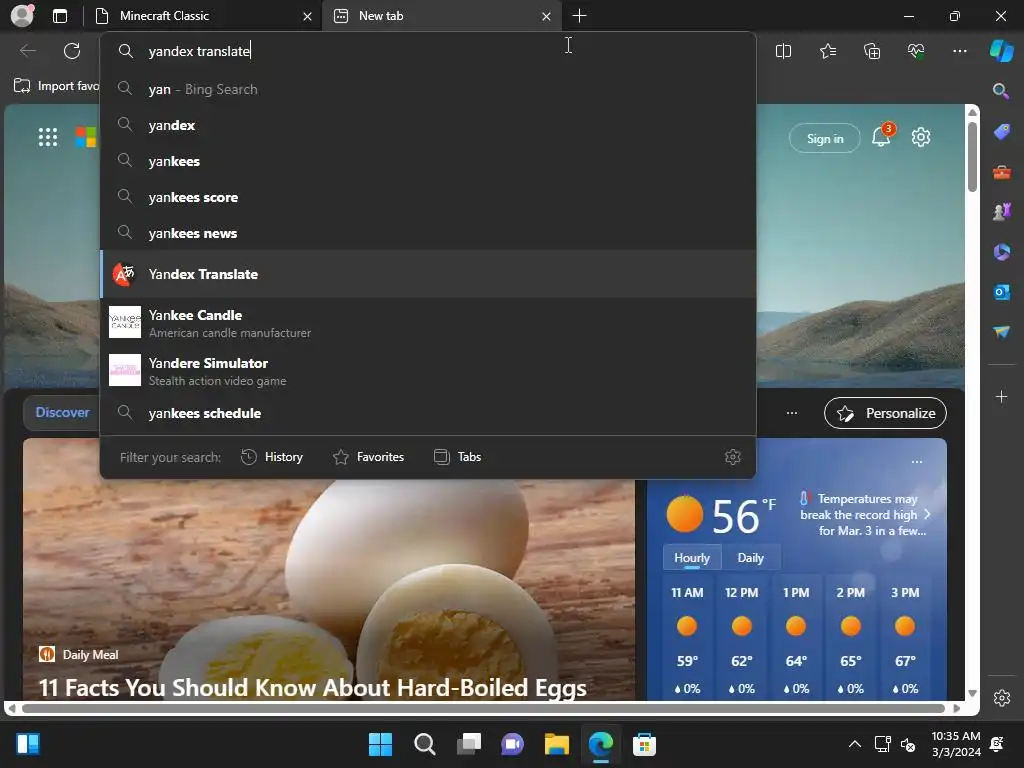
Task: Open the sidebar Outlook icon
Action: pos(1001,292)
